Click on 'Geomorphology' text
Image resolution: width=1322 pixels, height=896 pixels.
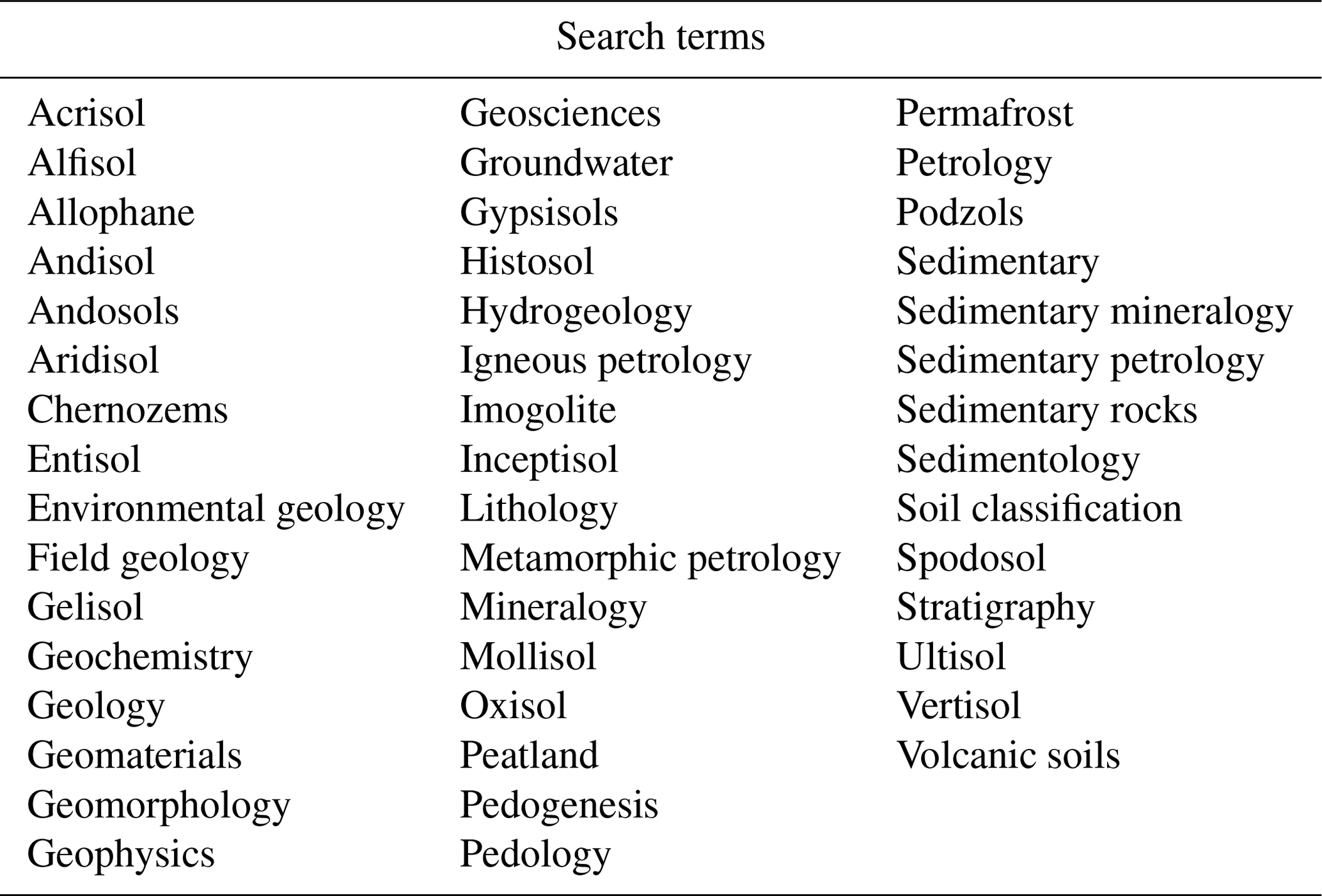[x=159, y=805]
